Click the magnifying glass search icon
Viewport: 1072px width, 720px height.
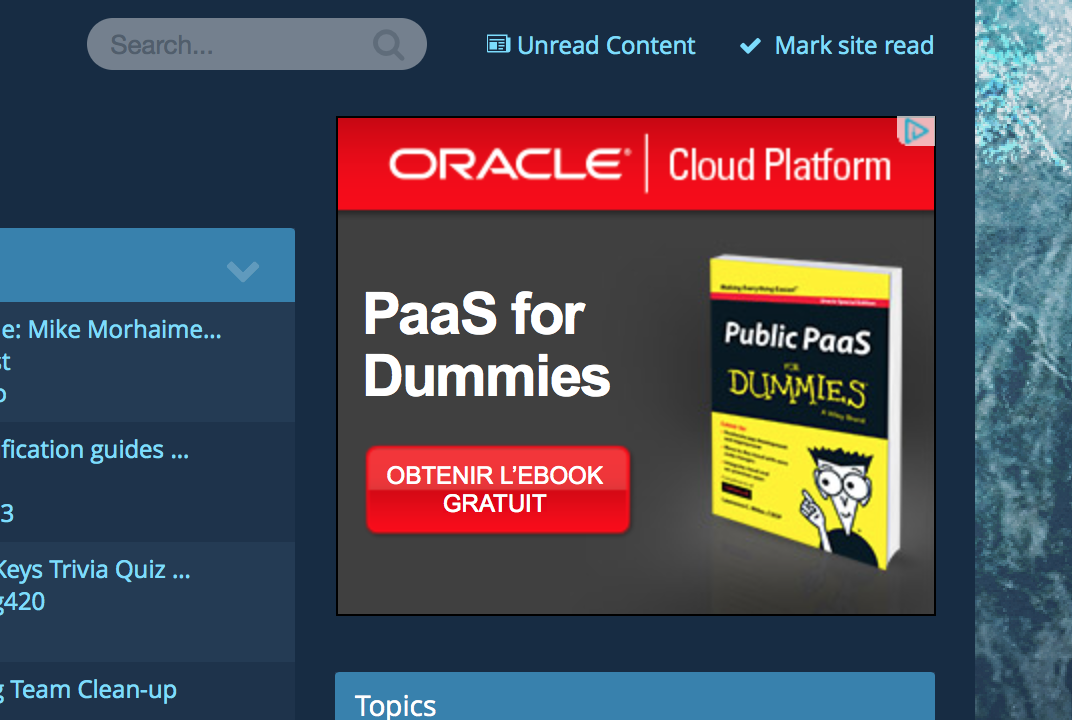[x=388, y=45]
